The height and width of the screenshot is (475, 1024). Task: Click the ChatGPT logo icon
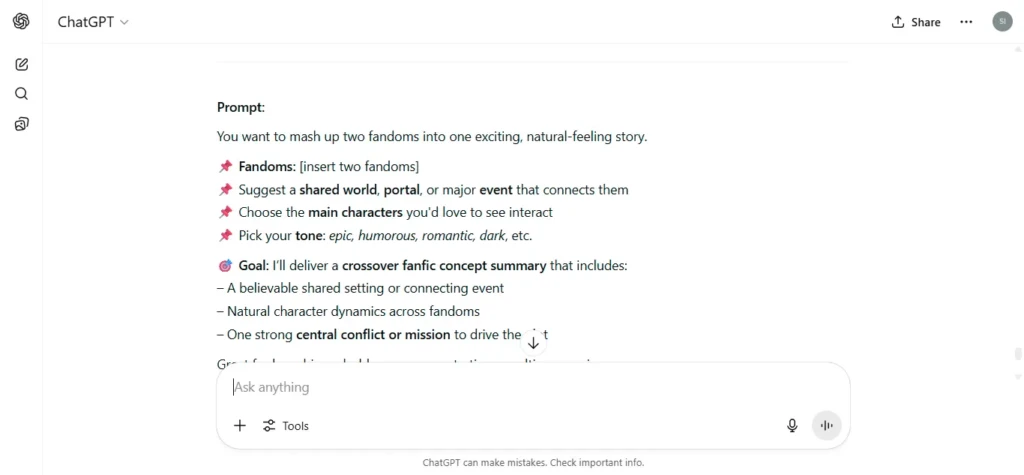(21, 22)
